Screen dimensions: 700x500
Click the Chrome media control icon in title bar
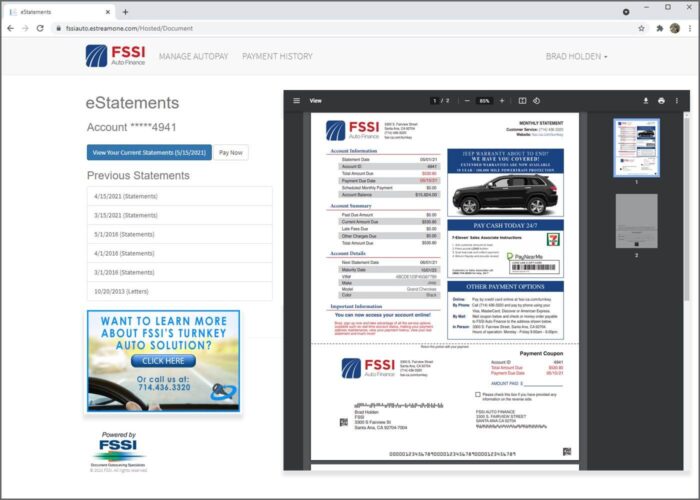pos(626,12)
